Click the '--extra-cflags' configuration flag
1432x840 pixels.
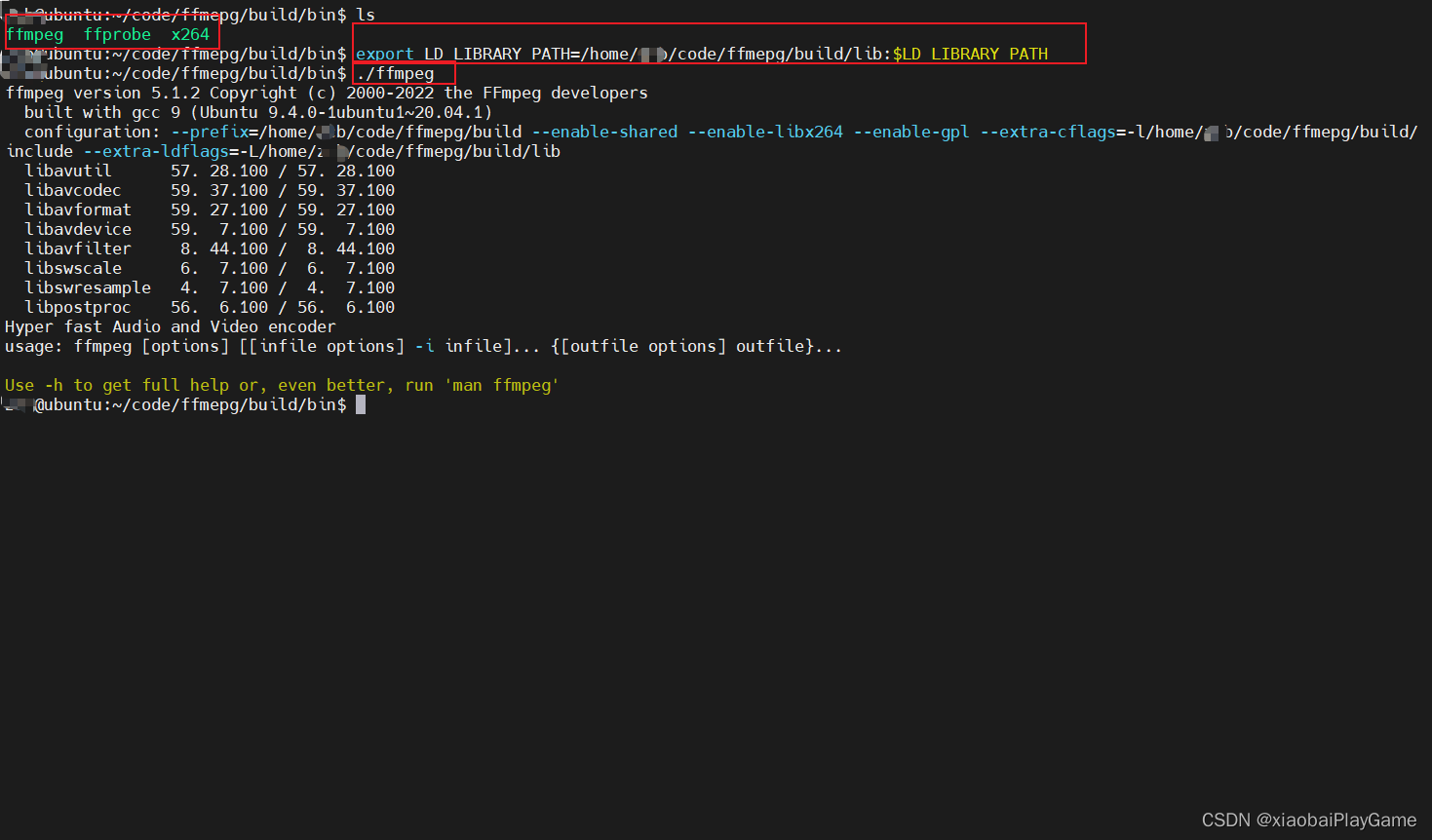tap(1048, 133)
